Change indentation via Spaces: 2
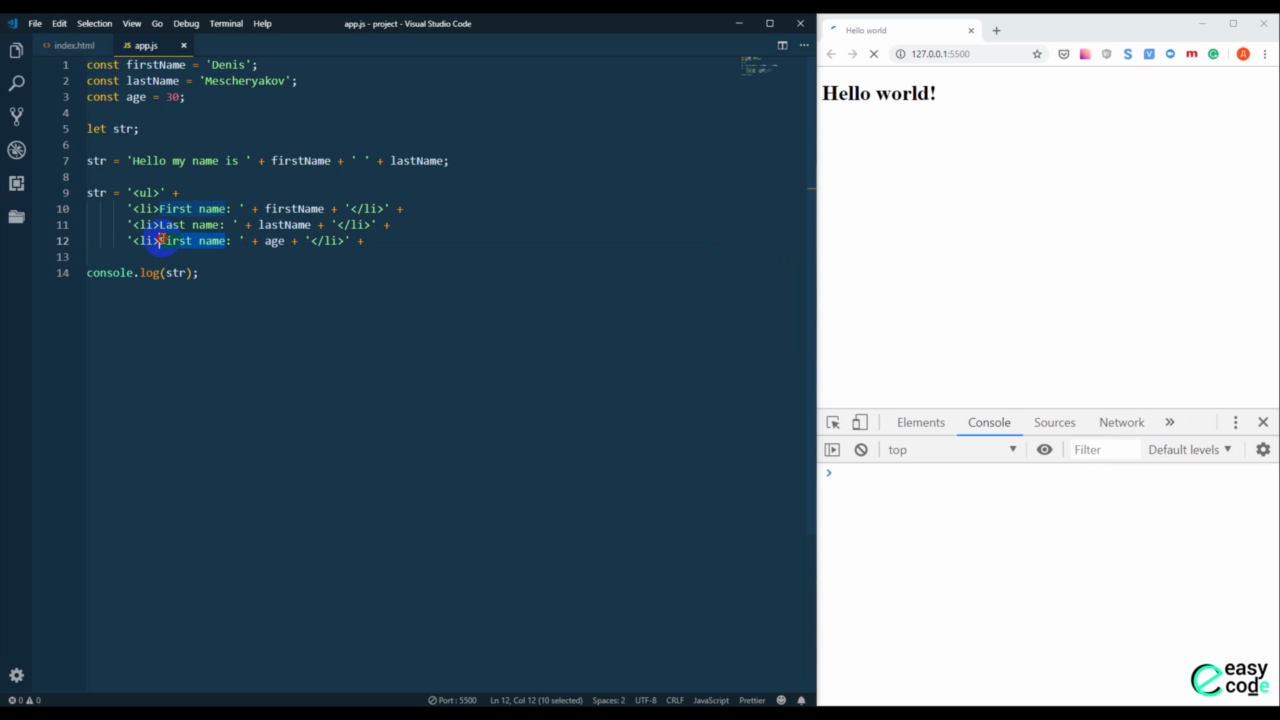The image size is (1280, 720). coord(608,700)
